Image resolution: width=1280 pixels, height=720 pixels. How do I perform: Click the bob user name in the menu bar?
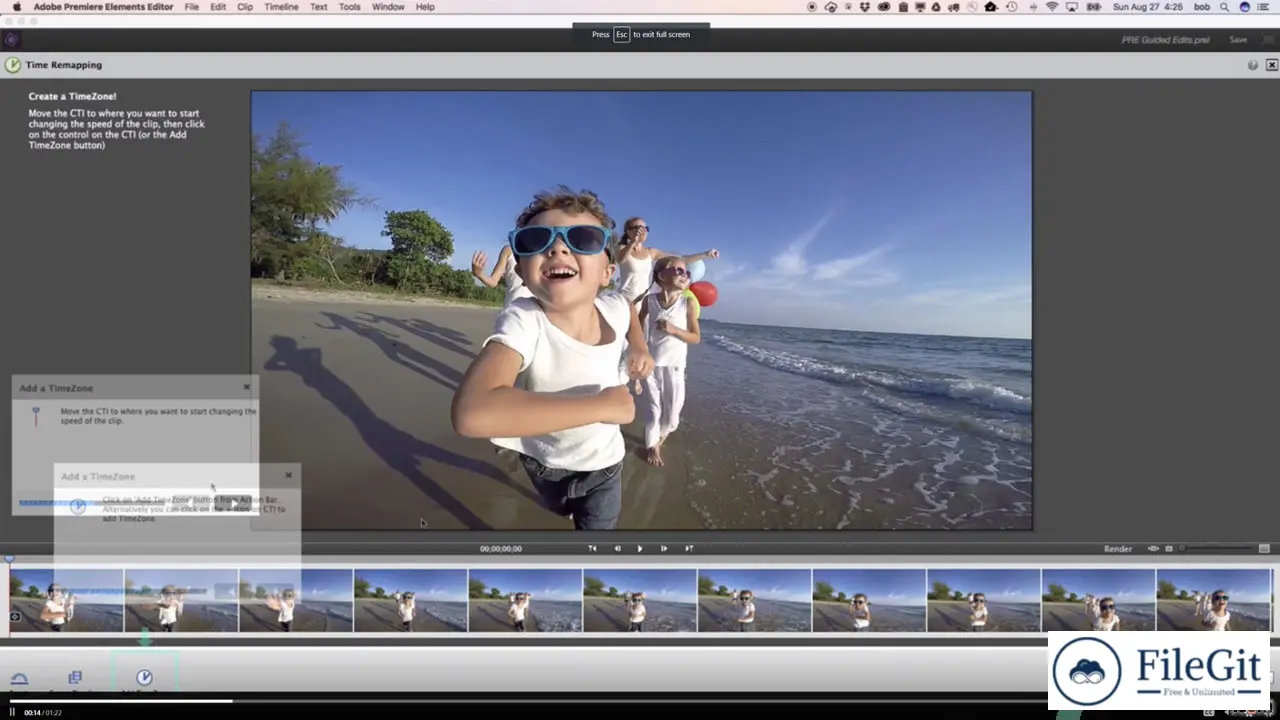point(1202,7)
